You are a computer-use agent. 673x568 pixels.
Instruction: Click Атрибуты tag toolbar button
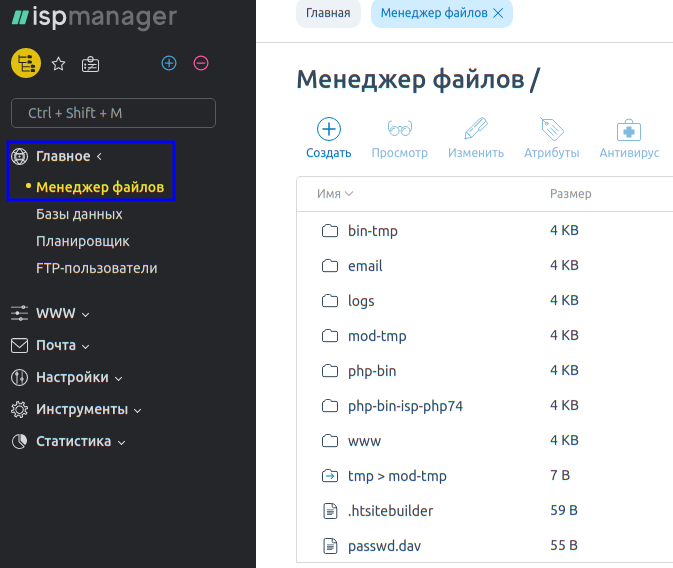pos(552,138)
